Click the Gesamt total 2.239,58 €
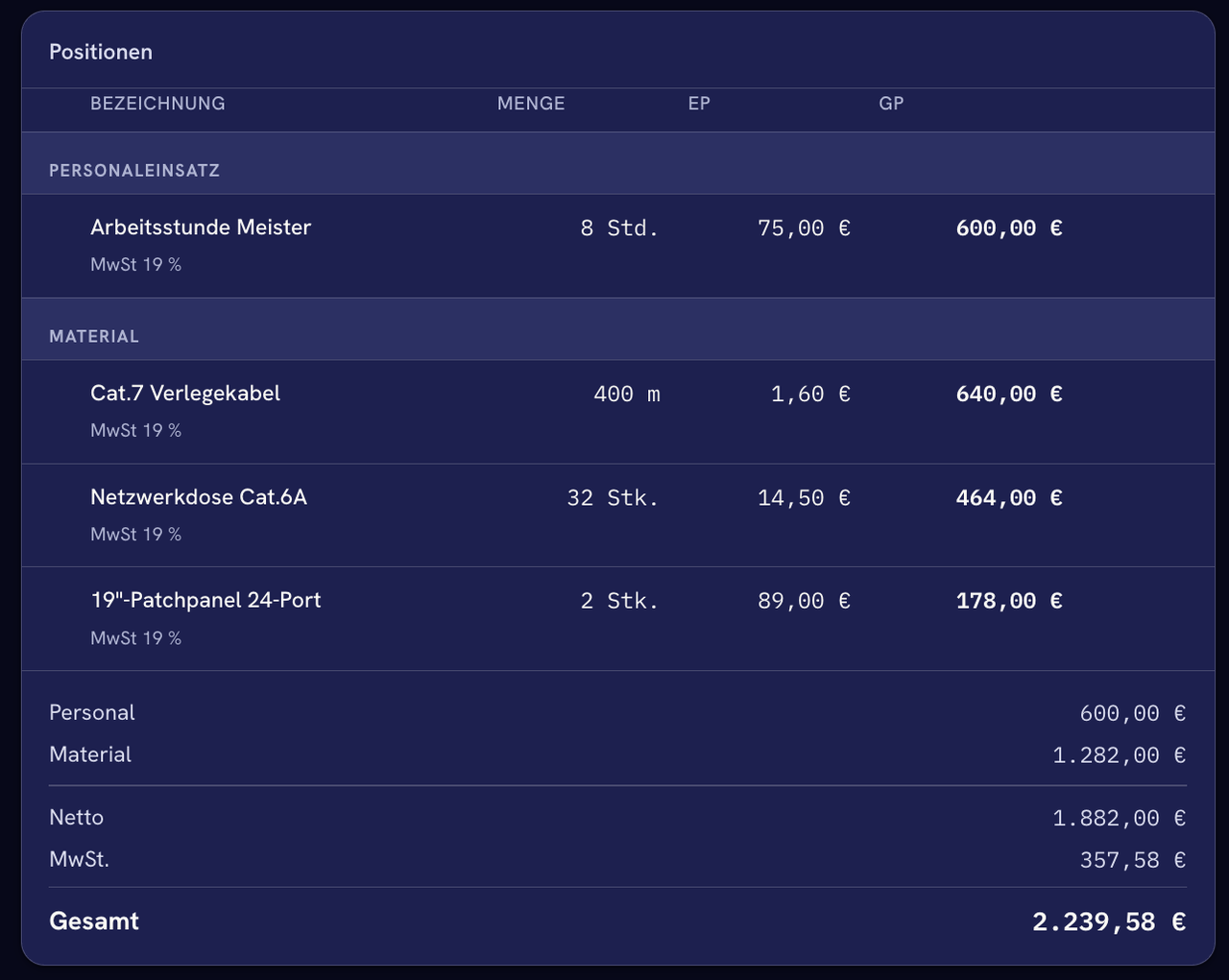 tap(1109, 922)
